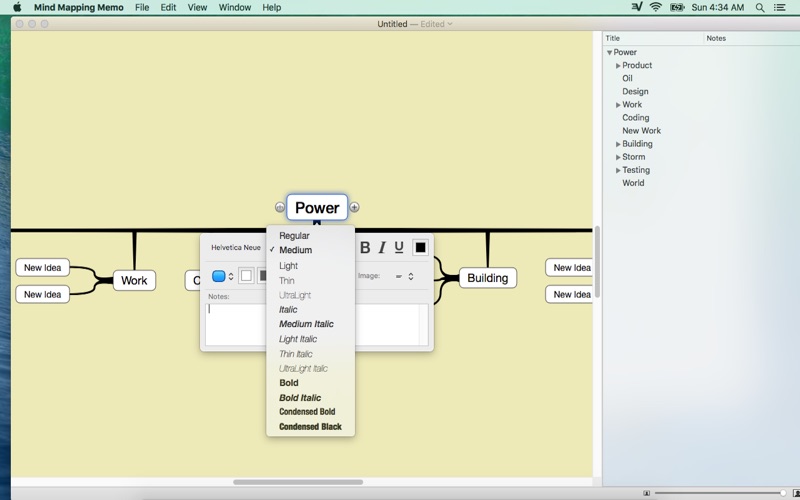The width and height of the screenshot is (800, 500).
Task: Open the Window menu
Action: pos(235,8)
